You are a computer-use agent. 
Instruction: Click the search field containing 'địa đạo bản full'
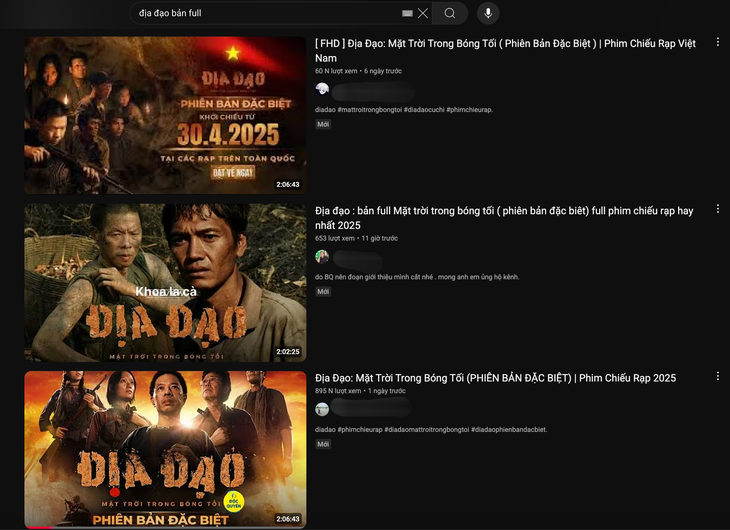tap(281, 13)
